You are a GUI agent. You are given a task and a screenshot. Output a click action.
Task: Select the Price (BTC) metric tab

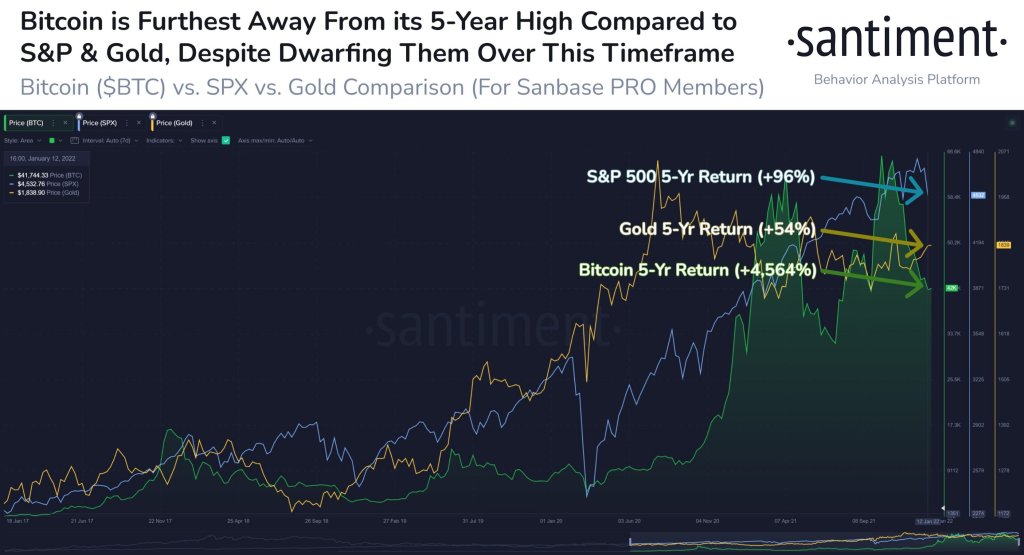28,122
